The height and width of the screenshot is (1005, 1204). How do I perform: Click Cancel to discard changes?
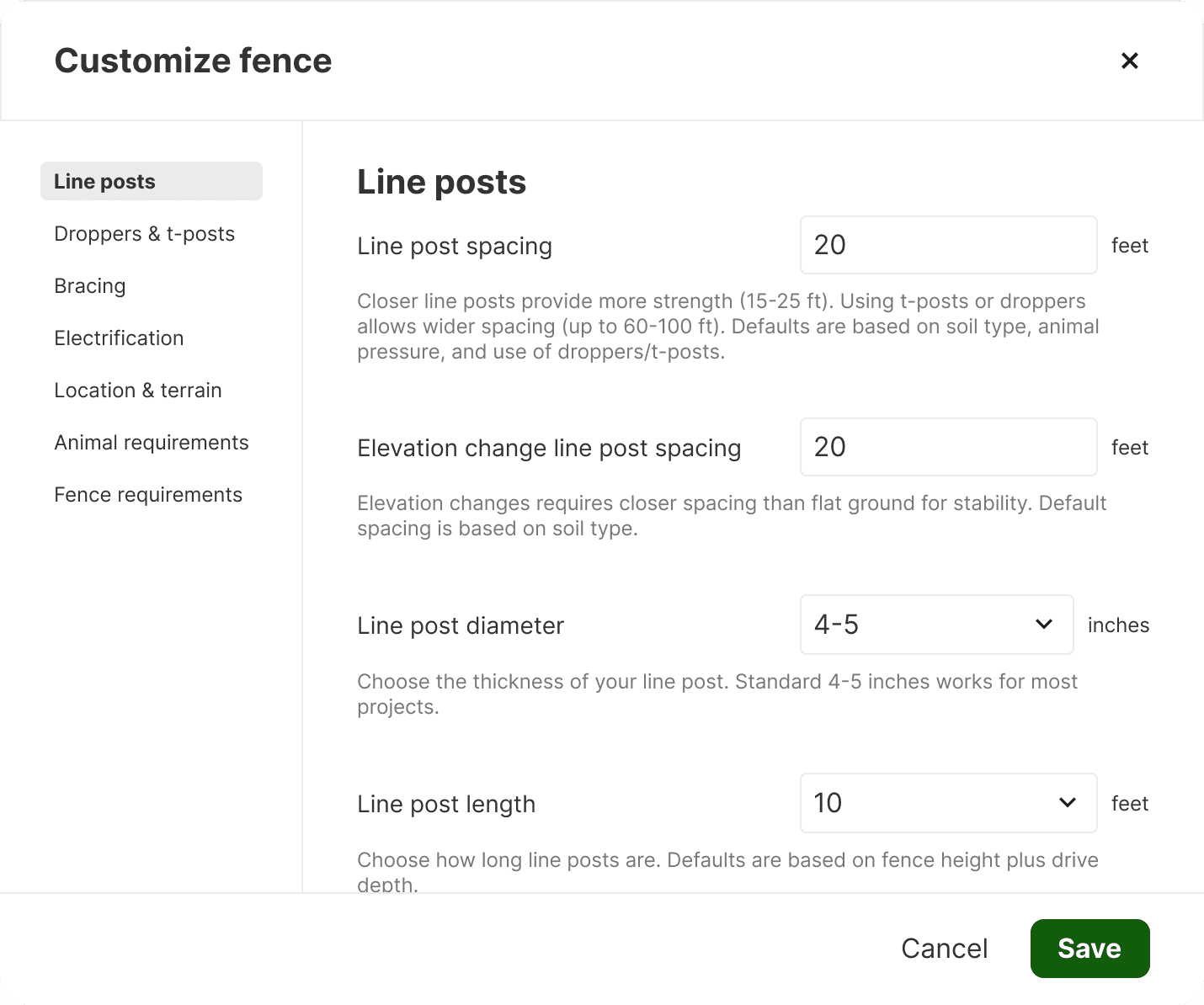pos(944,949)
